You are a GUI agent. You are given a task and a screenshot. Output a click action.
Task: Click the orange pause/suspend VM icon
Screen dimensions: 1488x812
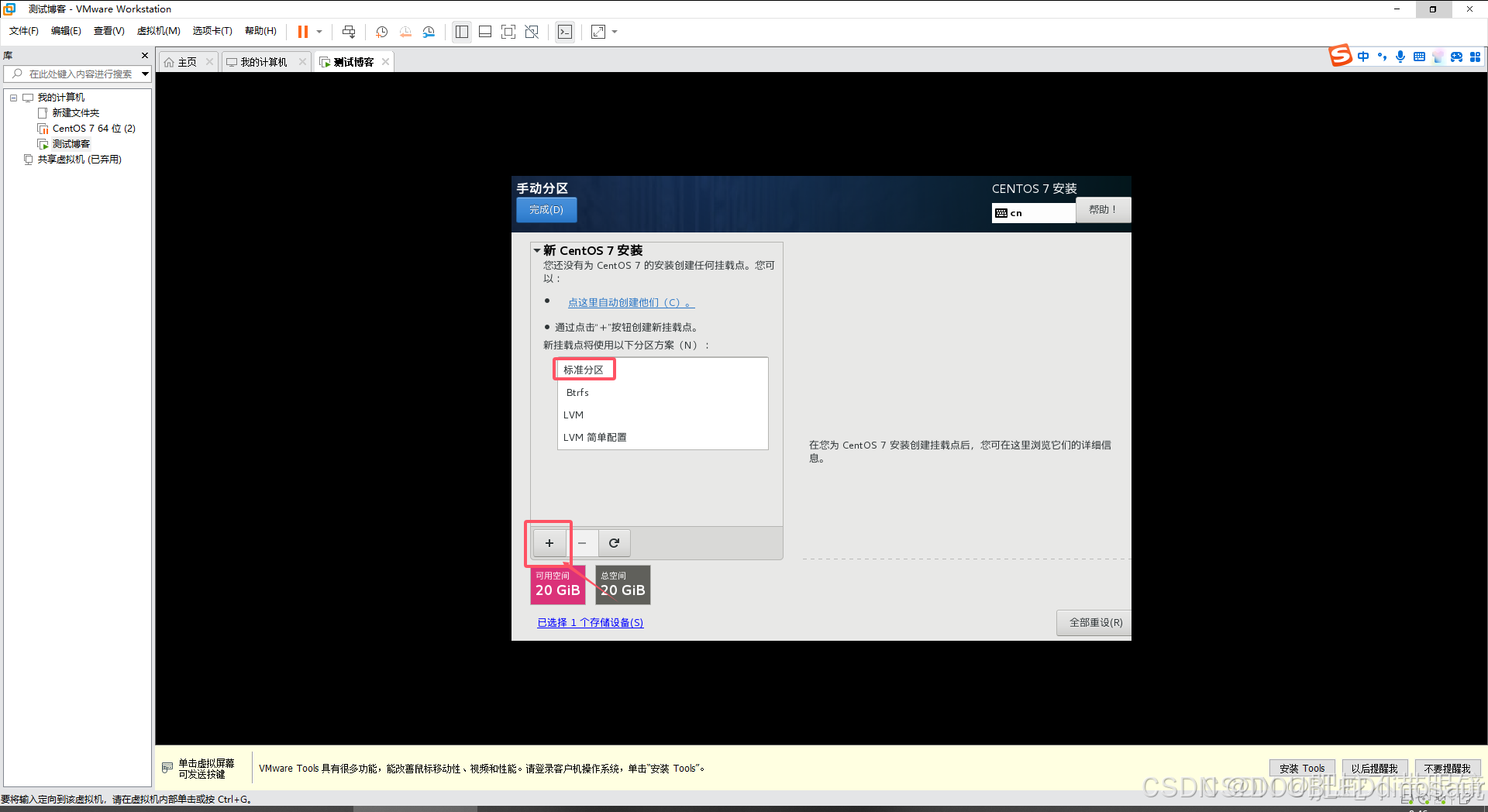pyautogui.click(x=303, y=32)
